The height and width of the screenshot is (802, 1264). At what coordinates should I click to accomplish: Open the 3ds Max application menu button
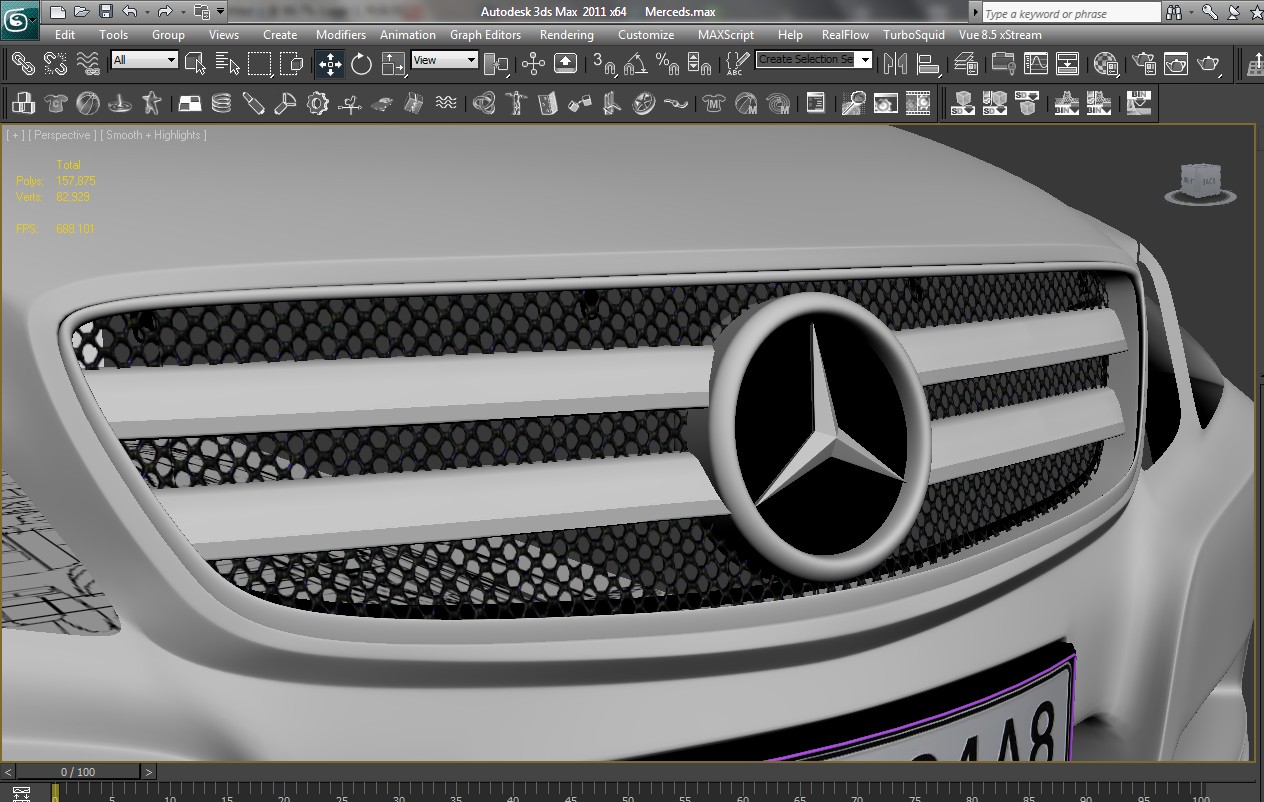[19, 19]
